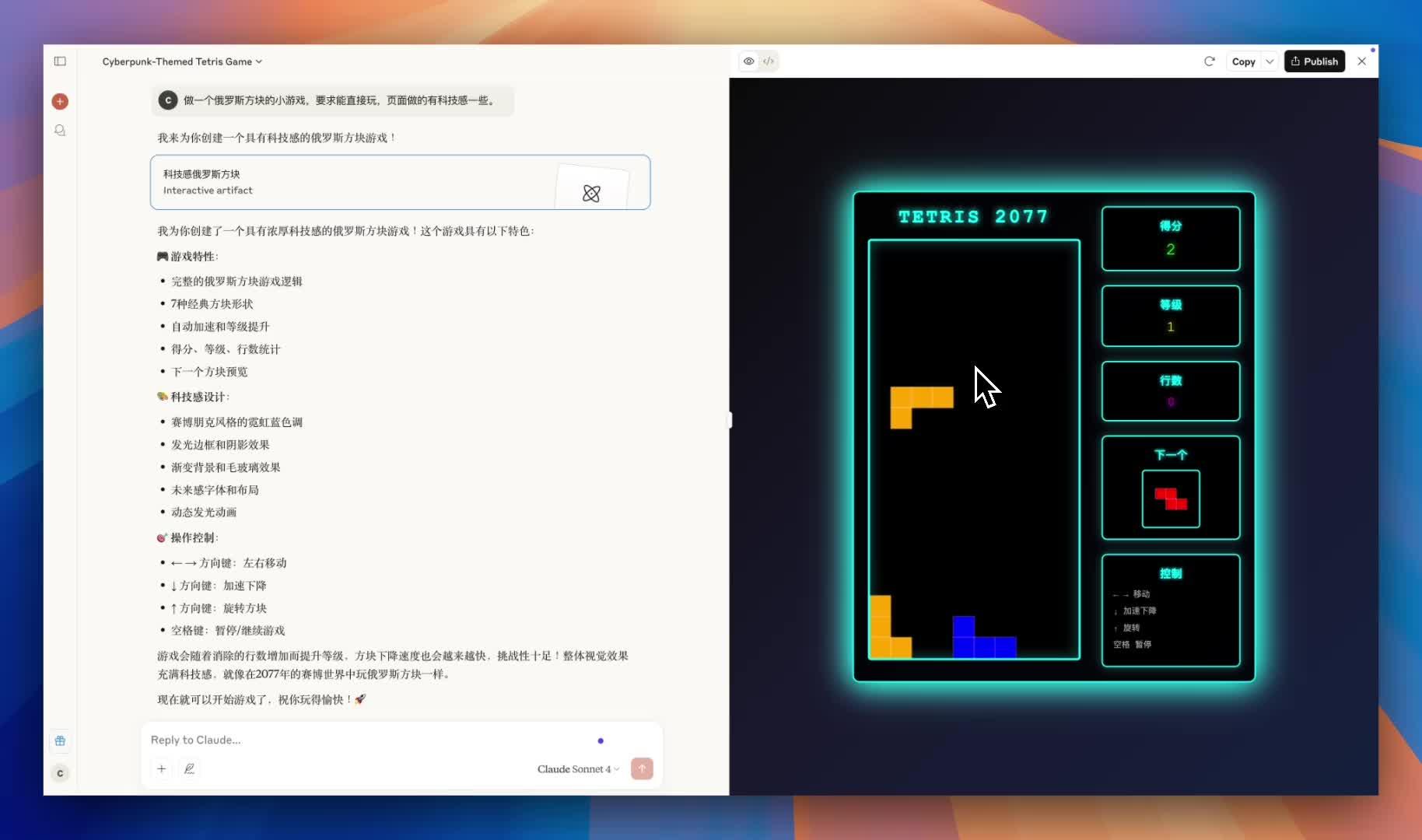Start a new chat with the plus icon
This screenshot has height=840, width=1422.
(60, 101)
